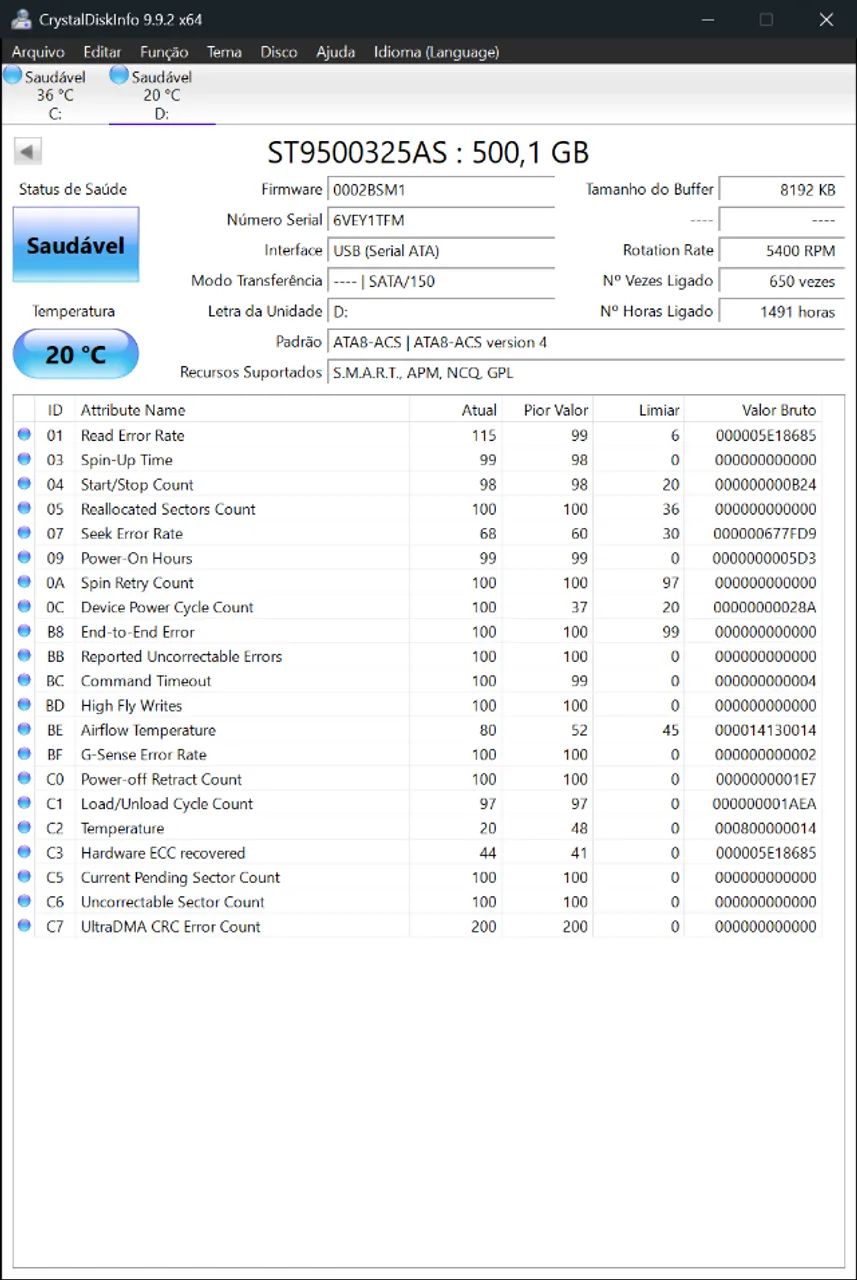Click buffer size field 8192 KB

pos(782,189)
